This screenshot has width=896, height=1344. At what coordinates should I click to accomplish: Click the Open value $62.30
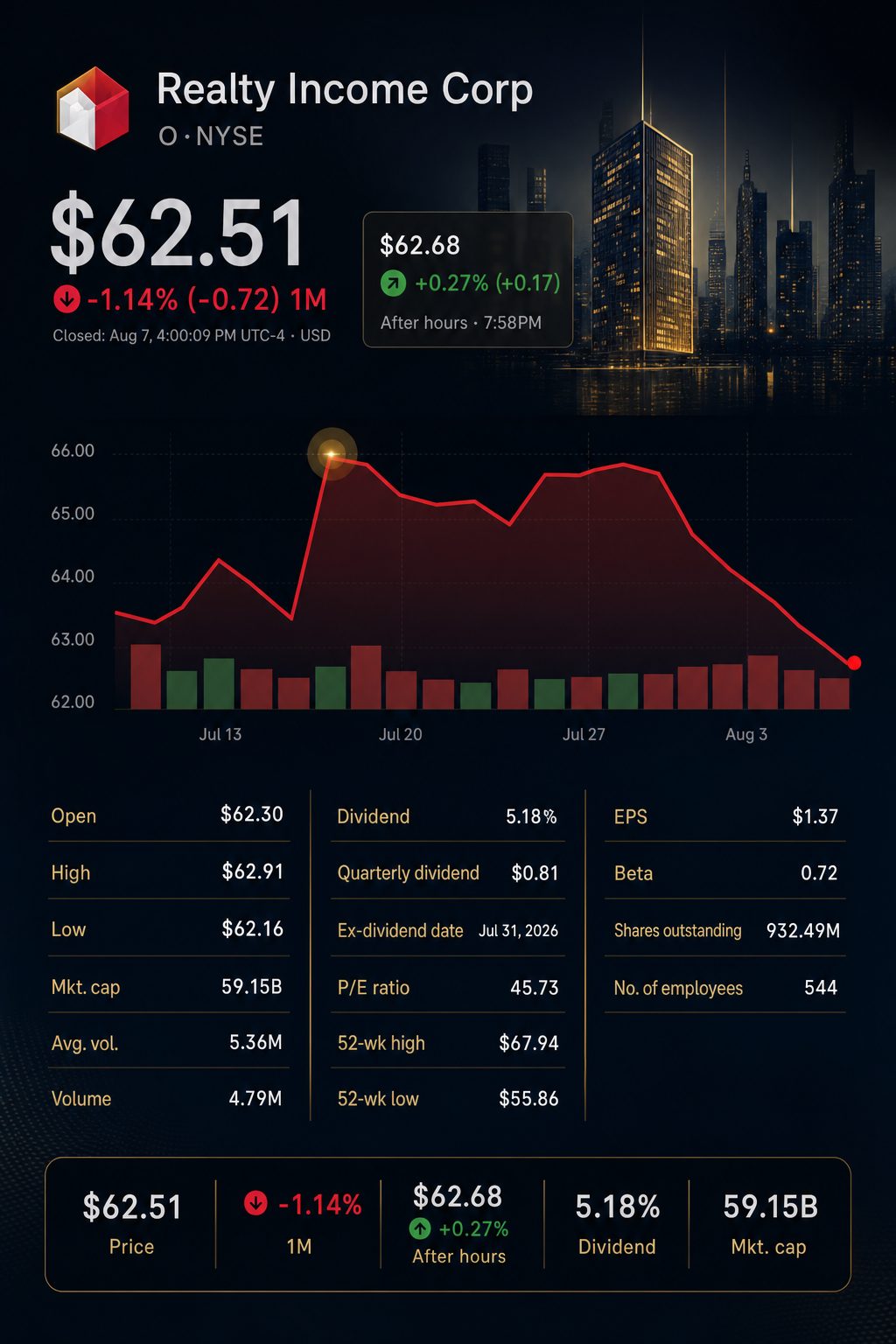coord(252,815)
